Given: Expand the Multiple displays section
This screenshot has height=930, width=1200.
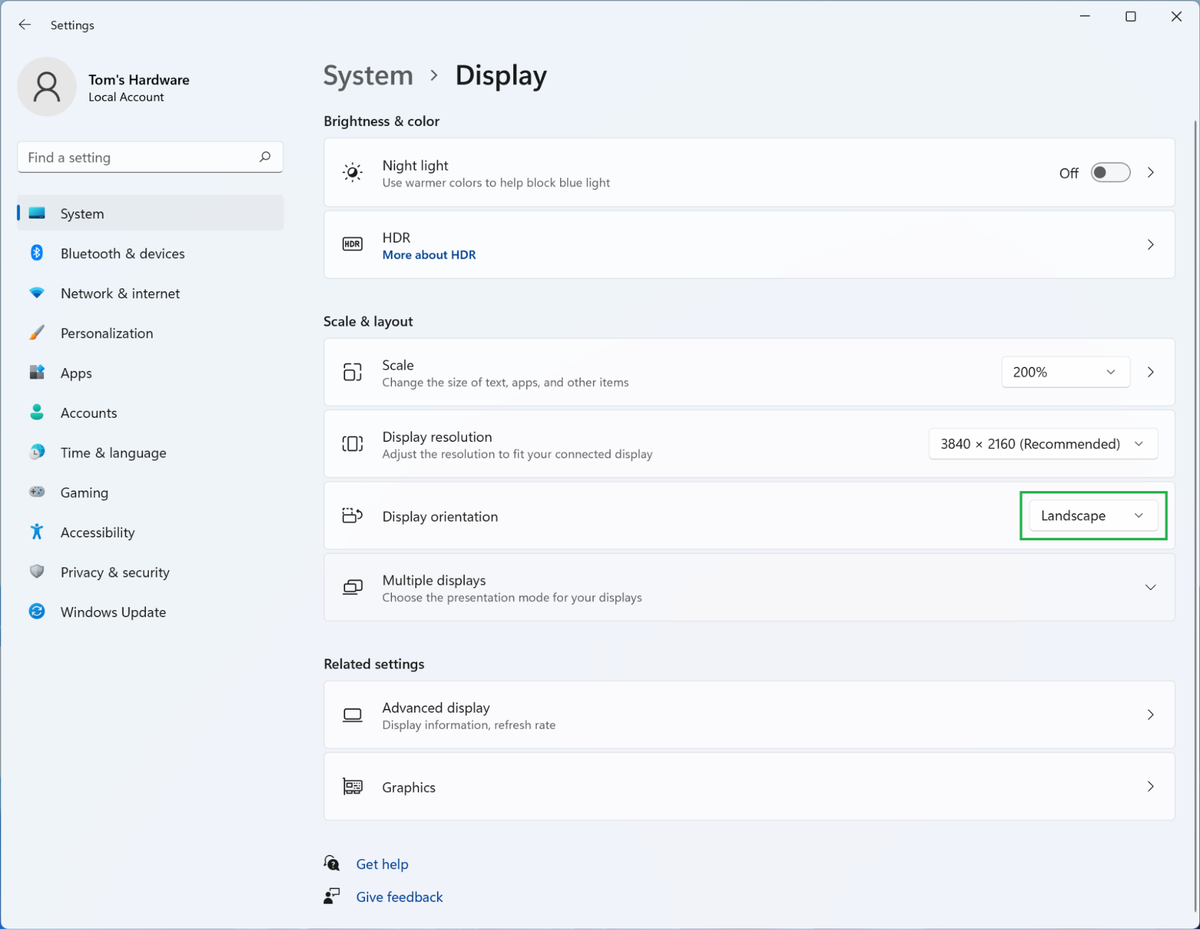Looking at the screenshot, I should (x=1150, y=588).
